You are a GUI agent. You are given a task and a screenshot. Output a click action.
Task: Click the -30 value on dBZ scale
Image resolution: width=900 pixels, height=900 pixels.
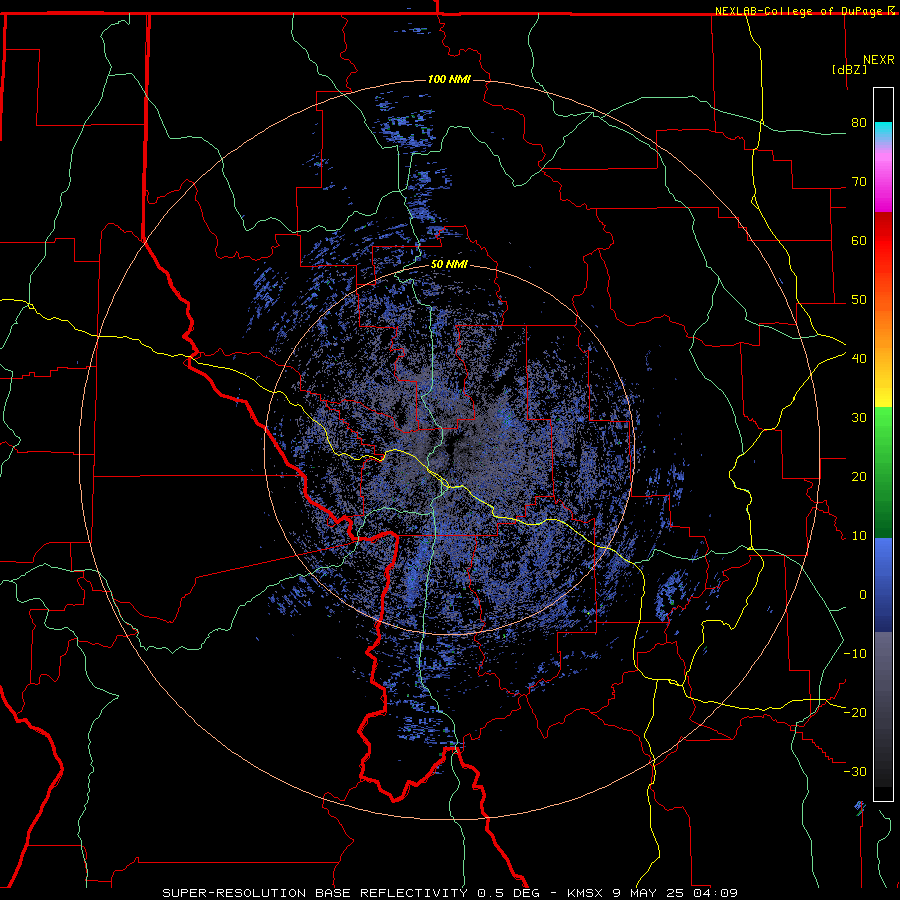pos(855,771)
